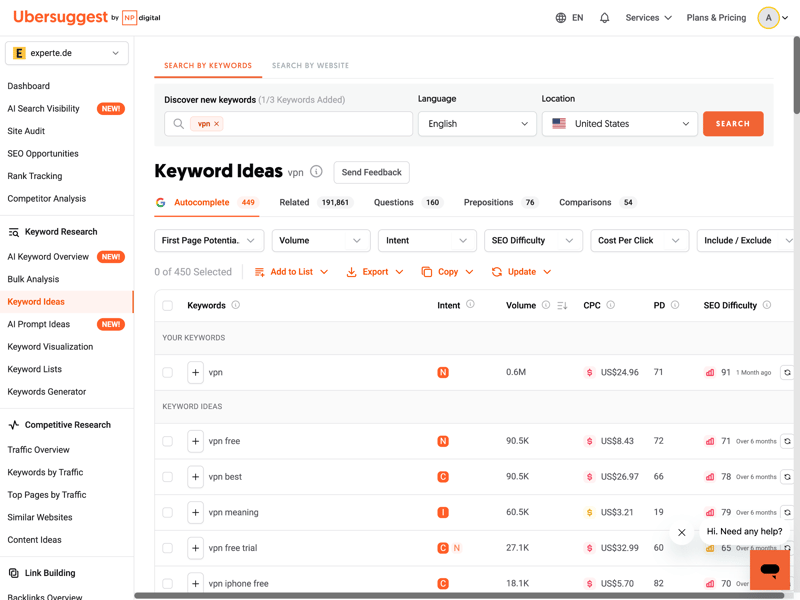Remove the vpn keyword tag
Screen dimensions: 800x600
tap(216, 124)
